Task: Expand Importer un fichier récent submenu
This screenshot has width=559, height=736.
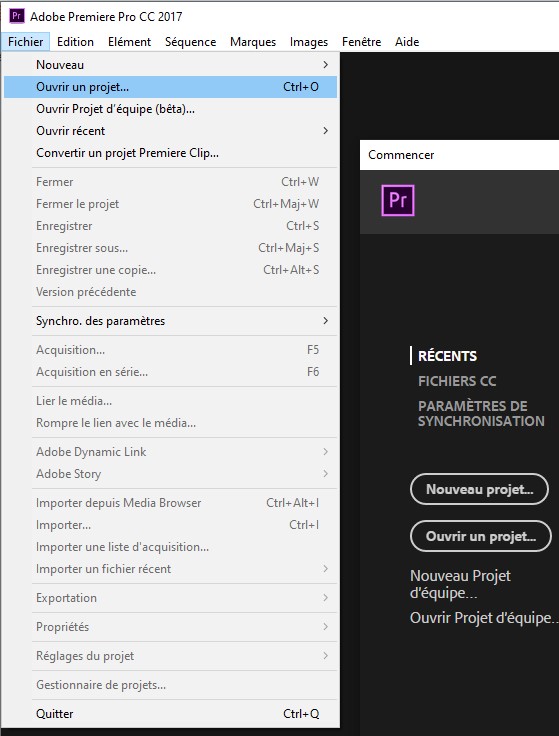Action: 170,569
